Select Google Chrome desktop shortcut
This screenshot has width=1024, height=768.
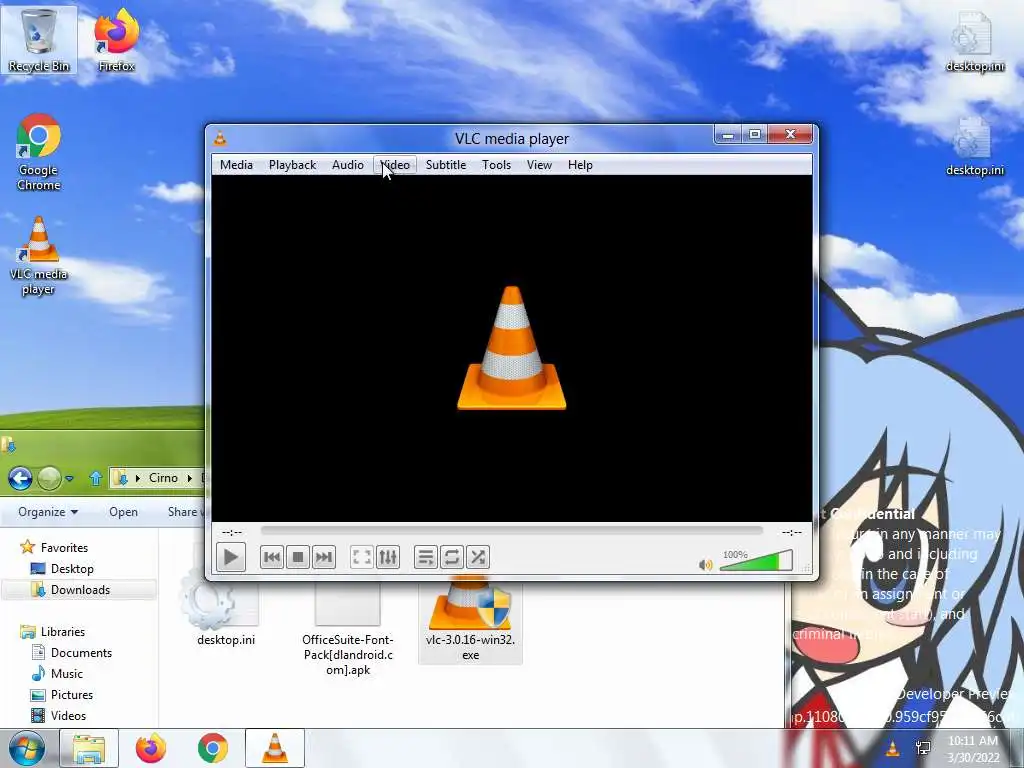(39, 152)
